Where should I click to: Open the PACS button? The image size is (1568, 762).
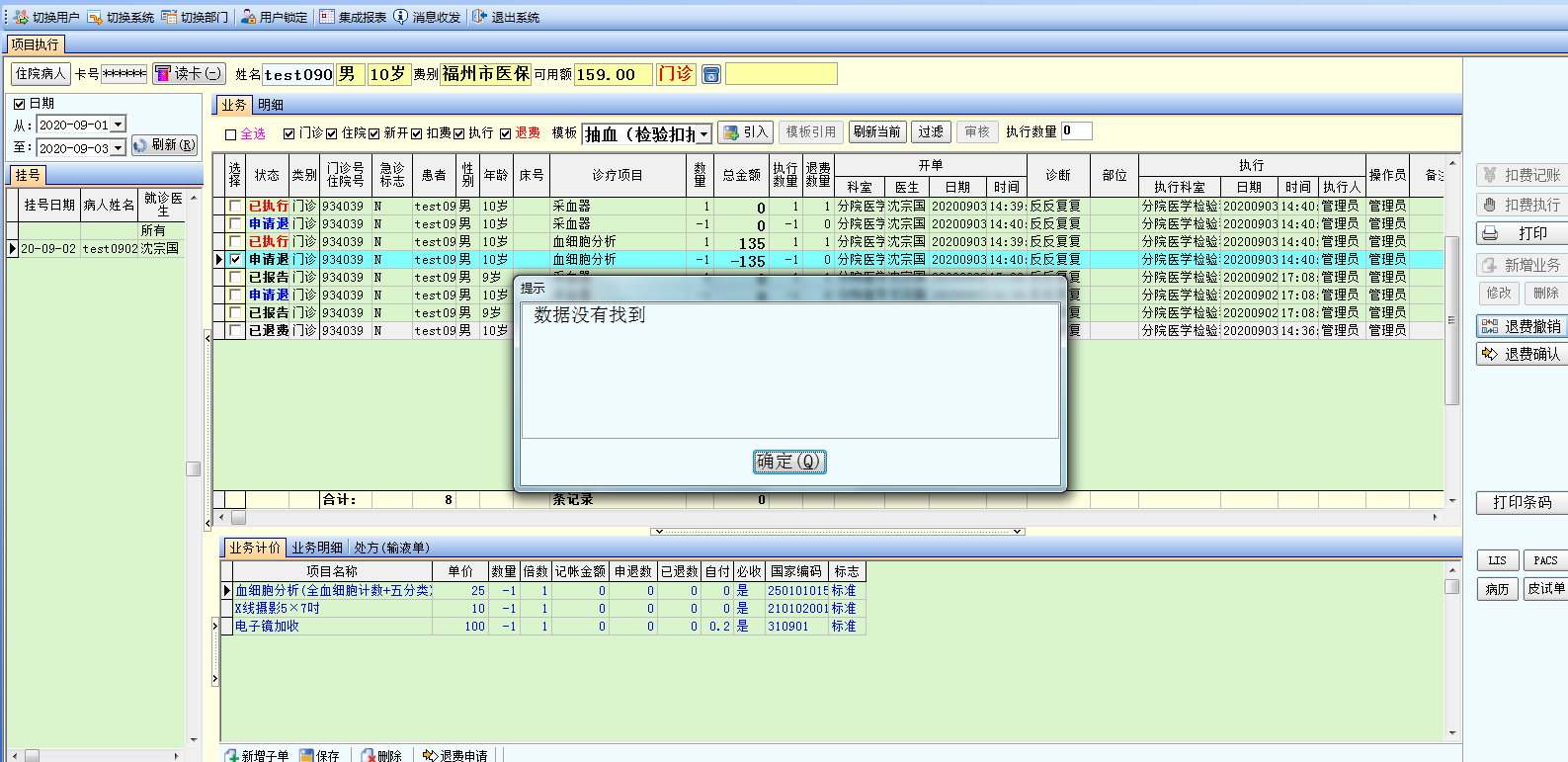[1545, 560]
